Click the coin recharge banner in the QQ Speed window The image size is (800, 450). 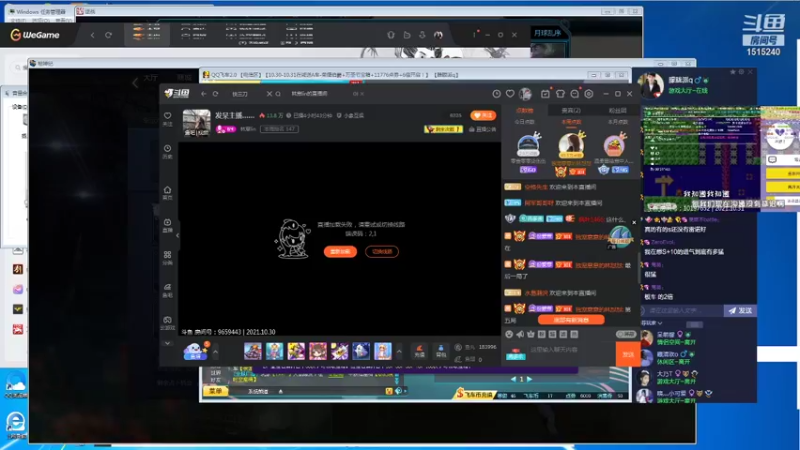click(x=475, y=394)
